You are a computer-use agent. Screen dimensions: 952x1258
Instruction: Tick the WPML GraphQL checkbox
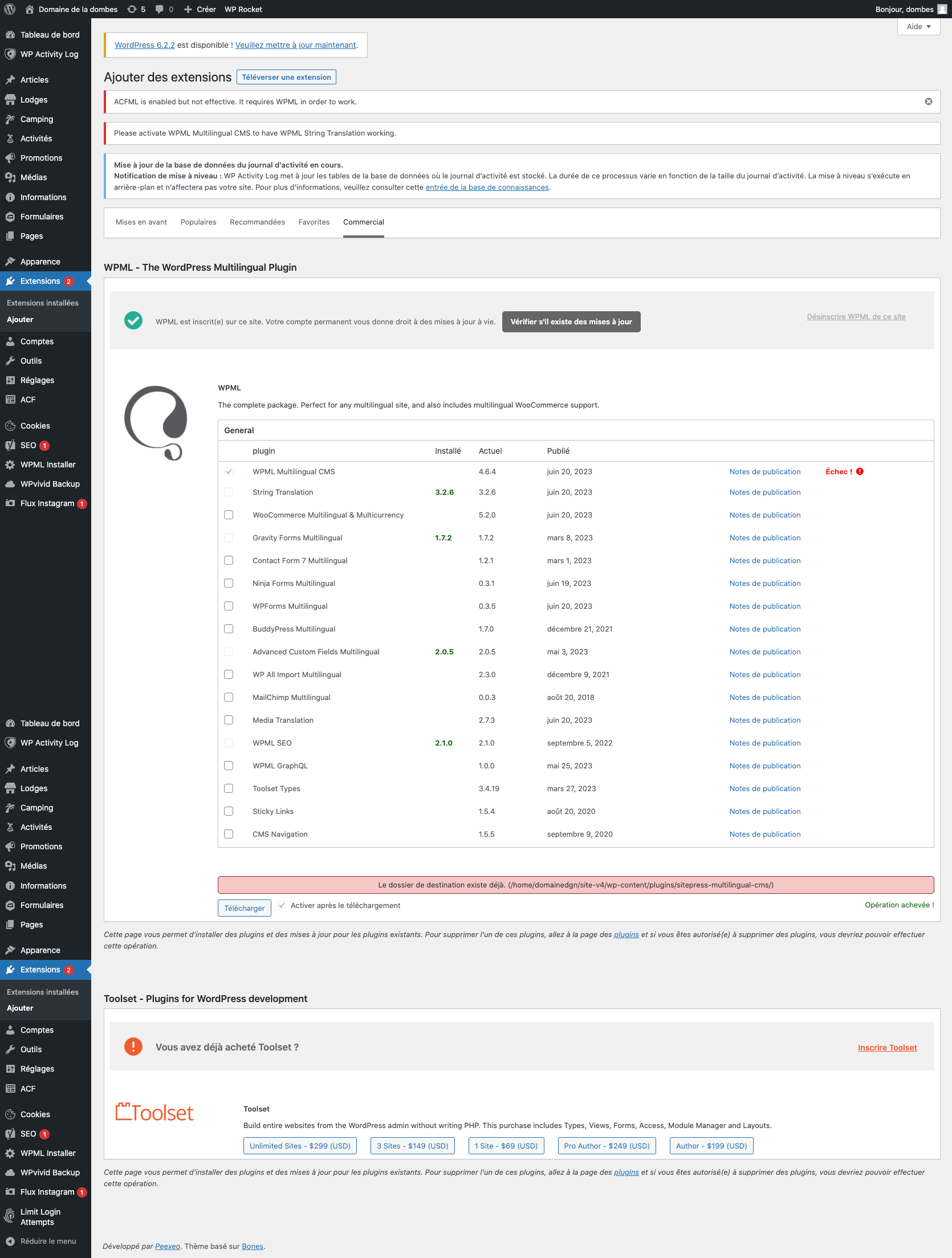[x=229, y=766]
